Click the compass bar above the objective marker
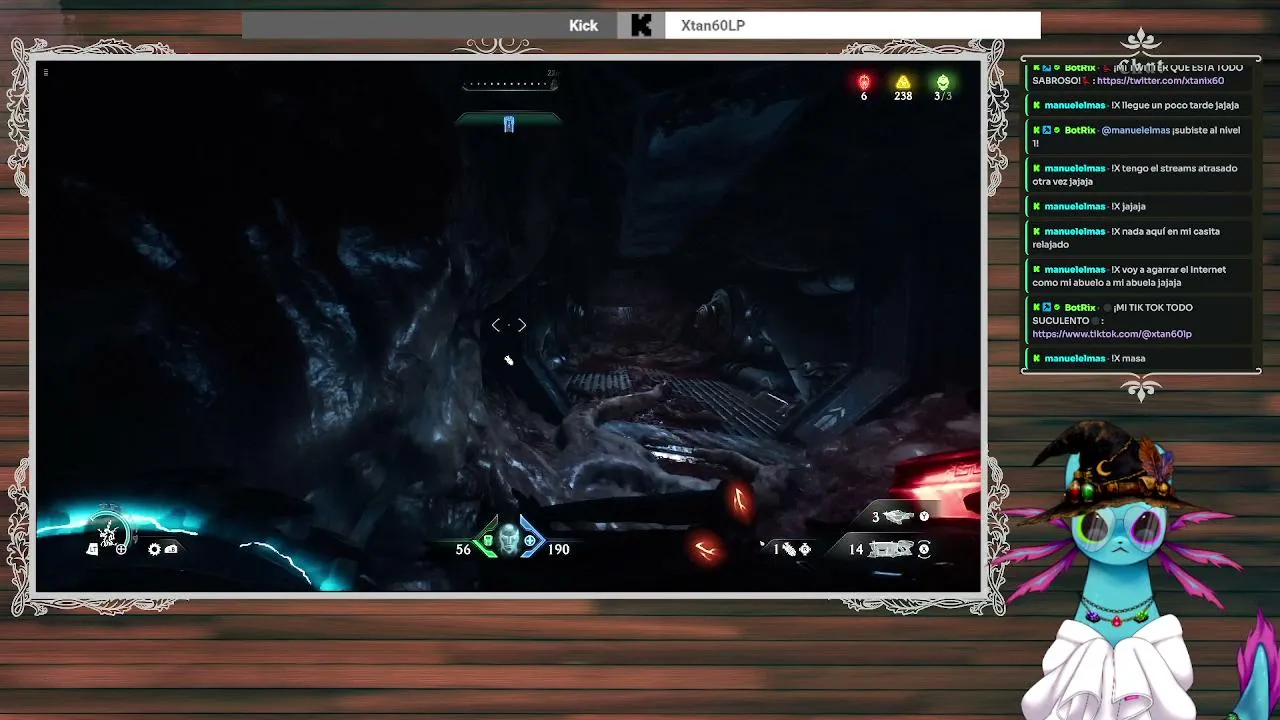The height and width of the screenshot is (720, 1280). 509,119
